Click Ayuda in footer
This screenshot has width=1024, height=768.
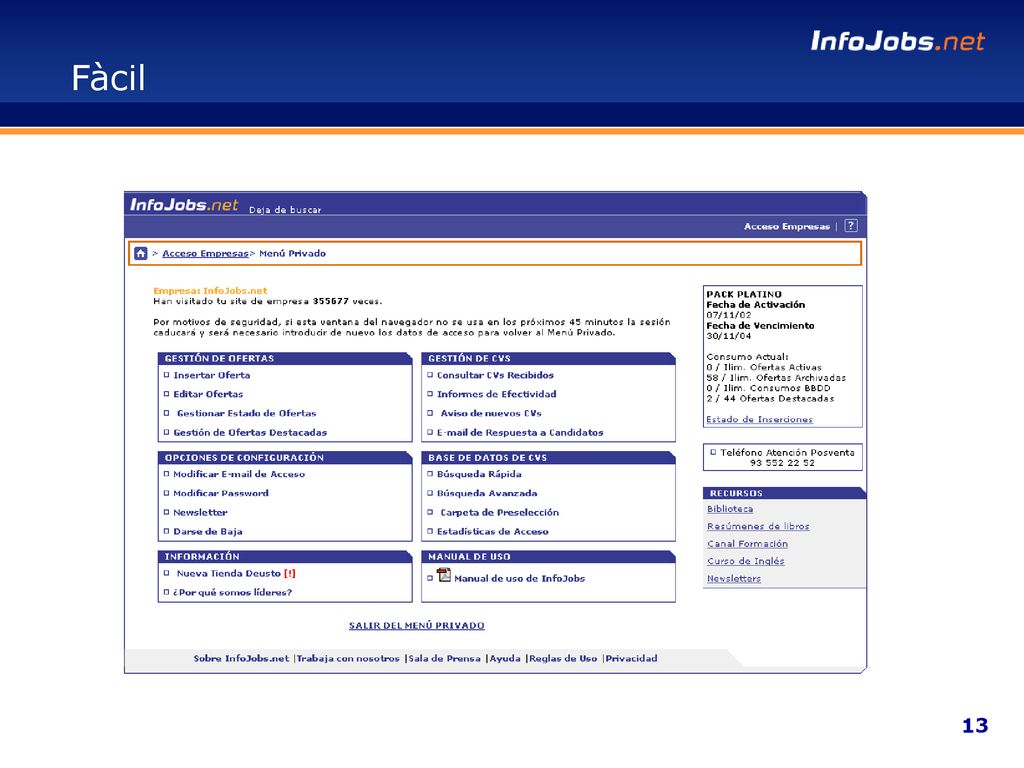[505, 658]
